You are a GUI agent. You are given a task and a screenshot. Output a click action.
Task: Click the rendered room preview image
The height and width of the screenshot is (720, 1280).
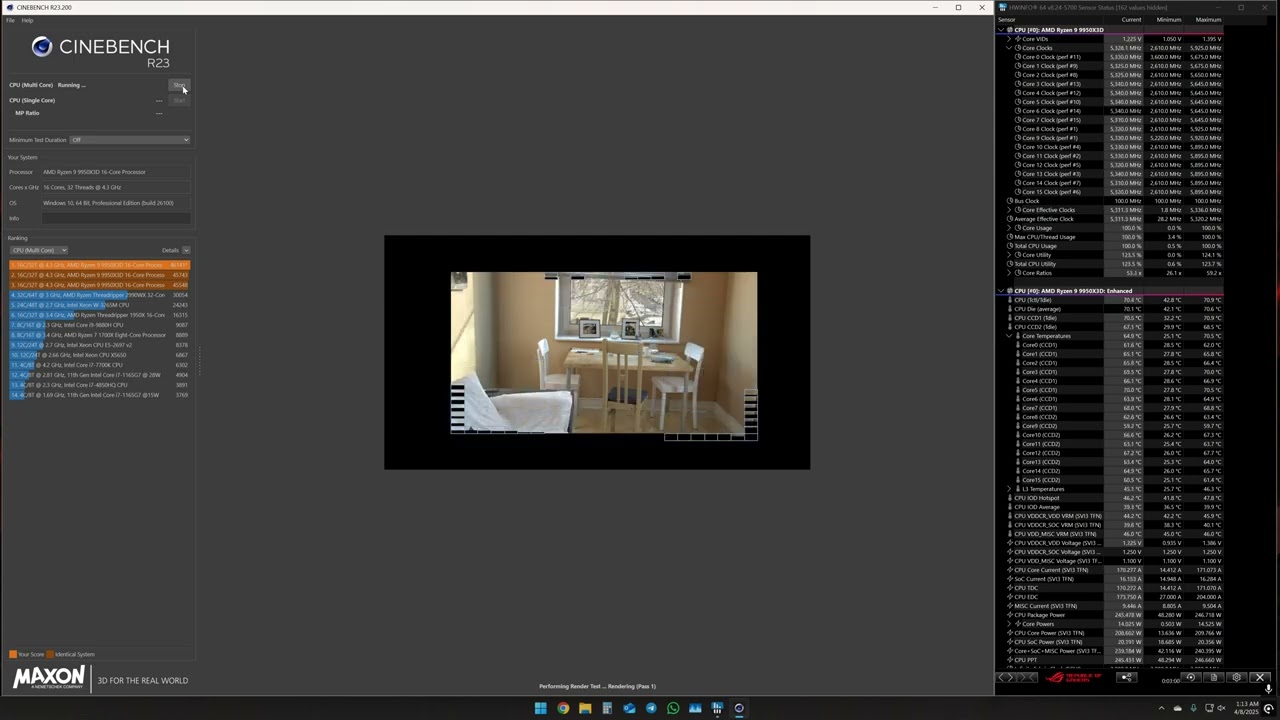(604, 355)
